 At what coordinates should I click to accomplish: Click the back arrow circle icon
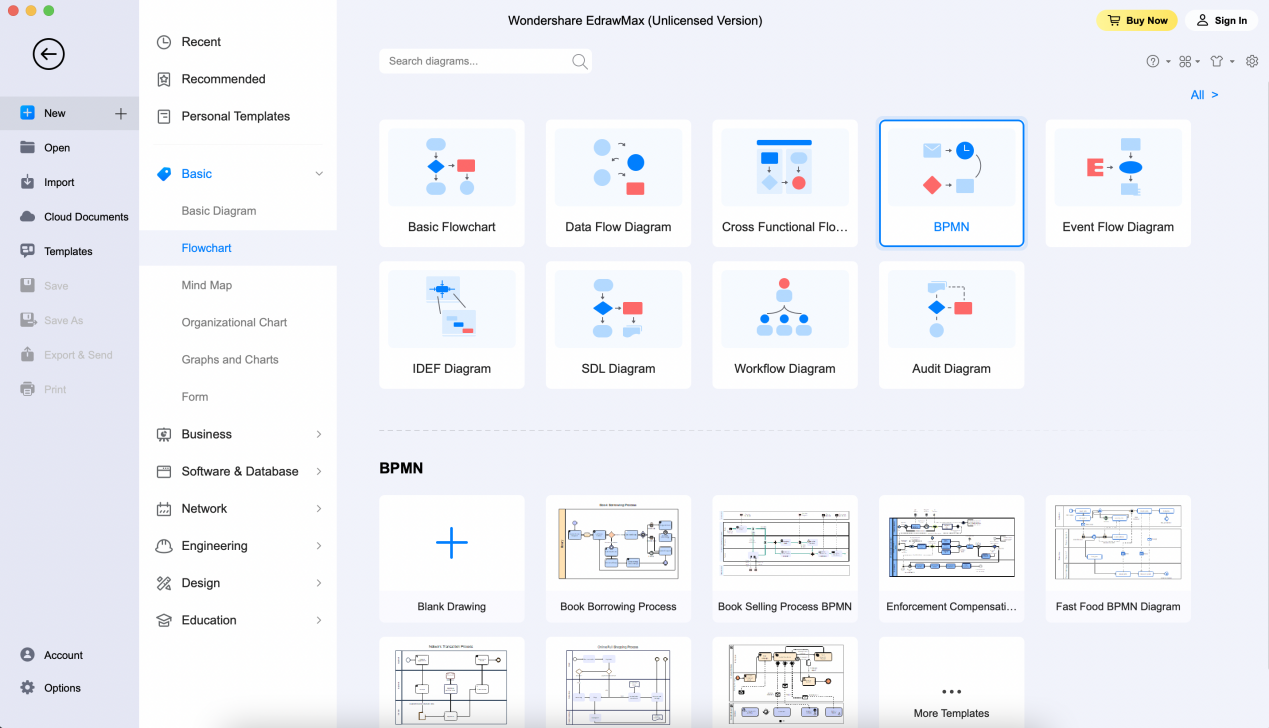pos(49,54)
